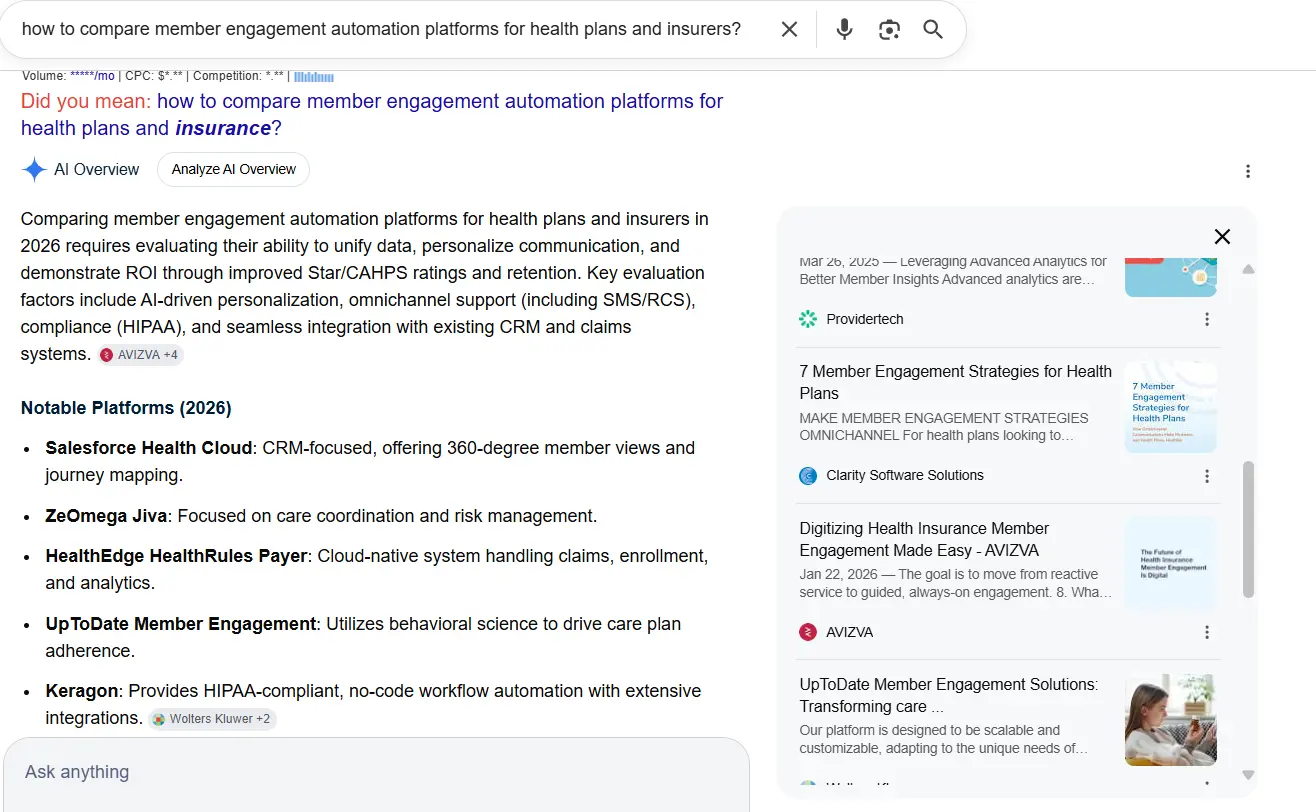Viewport: 1316px width, 812px height.
Task: Click Salesforce Health Cloud bullet text
Action: pyautogui.click(x=370, y=461)
